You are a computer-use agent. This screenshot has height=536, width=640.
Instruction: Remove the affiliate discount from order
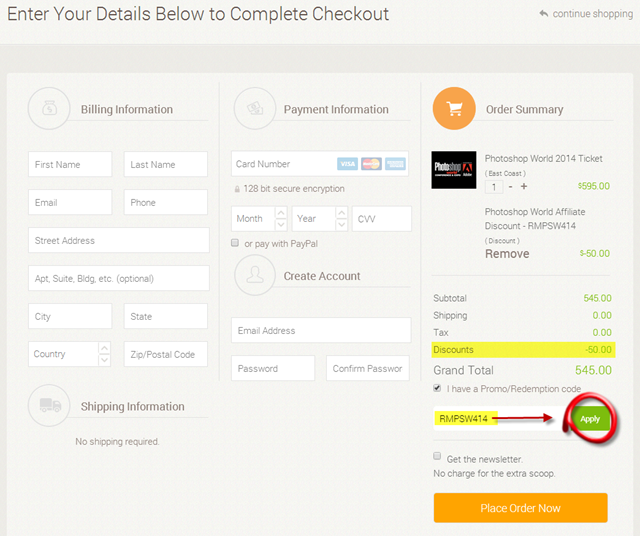coord(507,254)
